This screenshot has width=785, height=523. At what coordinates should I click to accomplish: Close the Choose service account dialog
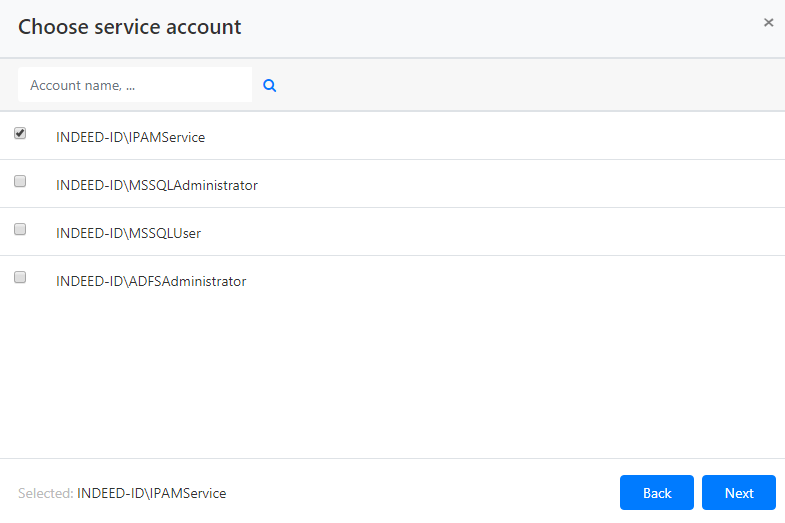768,22
